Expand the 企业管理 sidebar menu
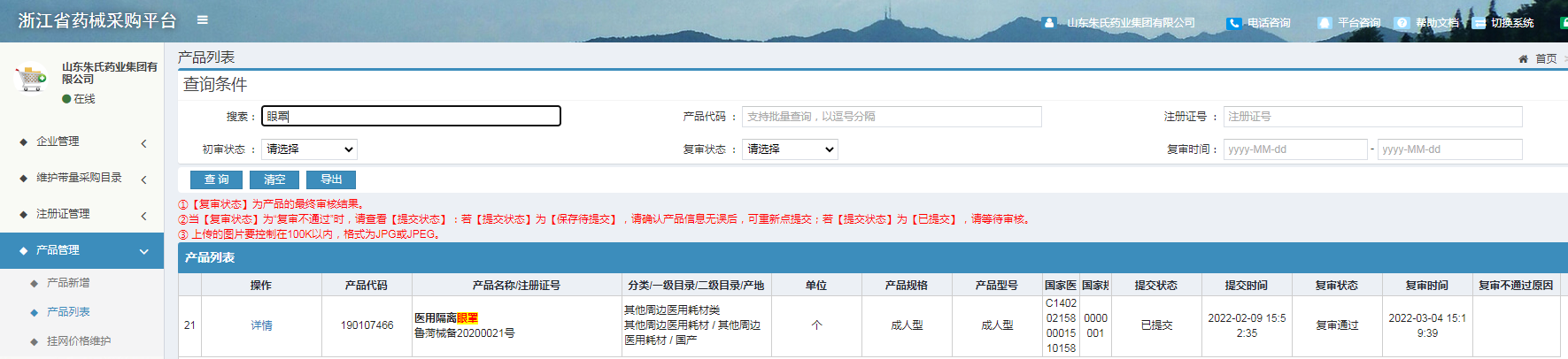This screenshot has width=1568, height=359. coord(81,141)
